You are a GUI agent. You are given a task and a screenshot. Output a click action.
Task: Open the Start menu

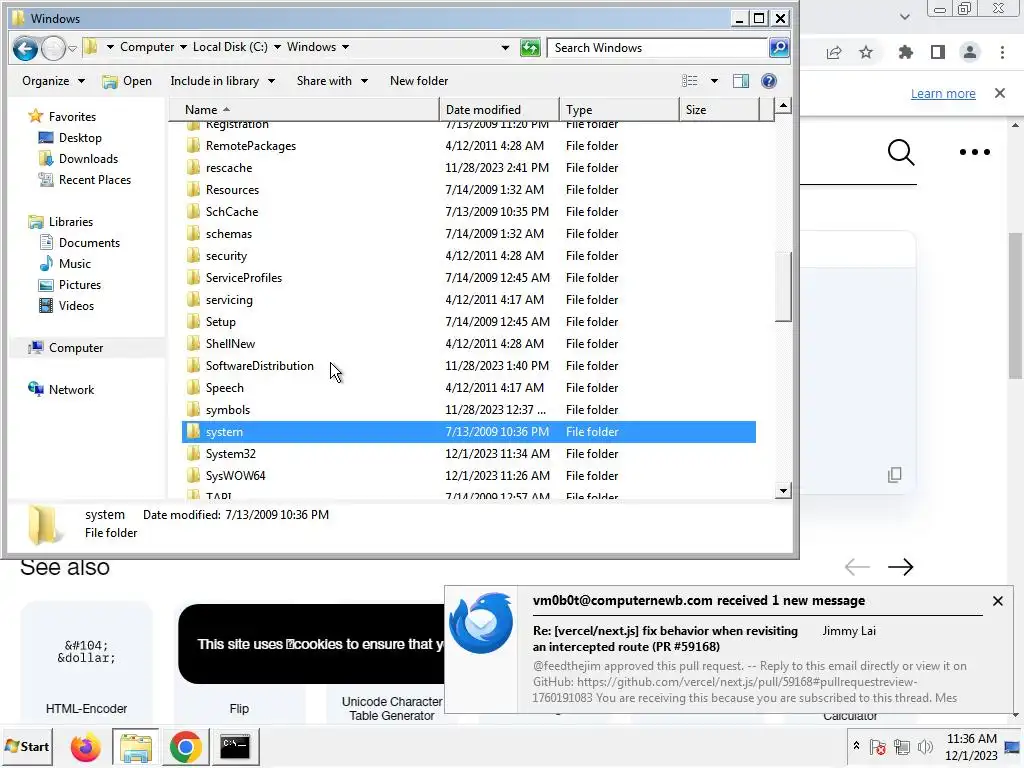click(x=27, y=746)
